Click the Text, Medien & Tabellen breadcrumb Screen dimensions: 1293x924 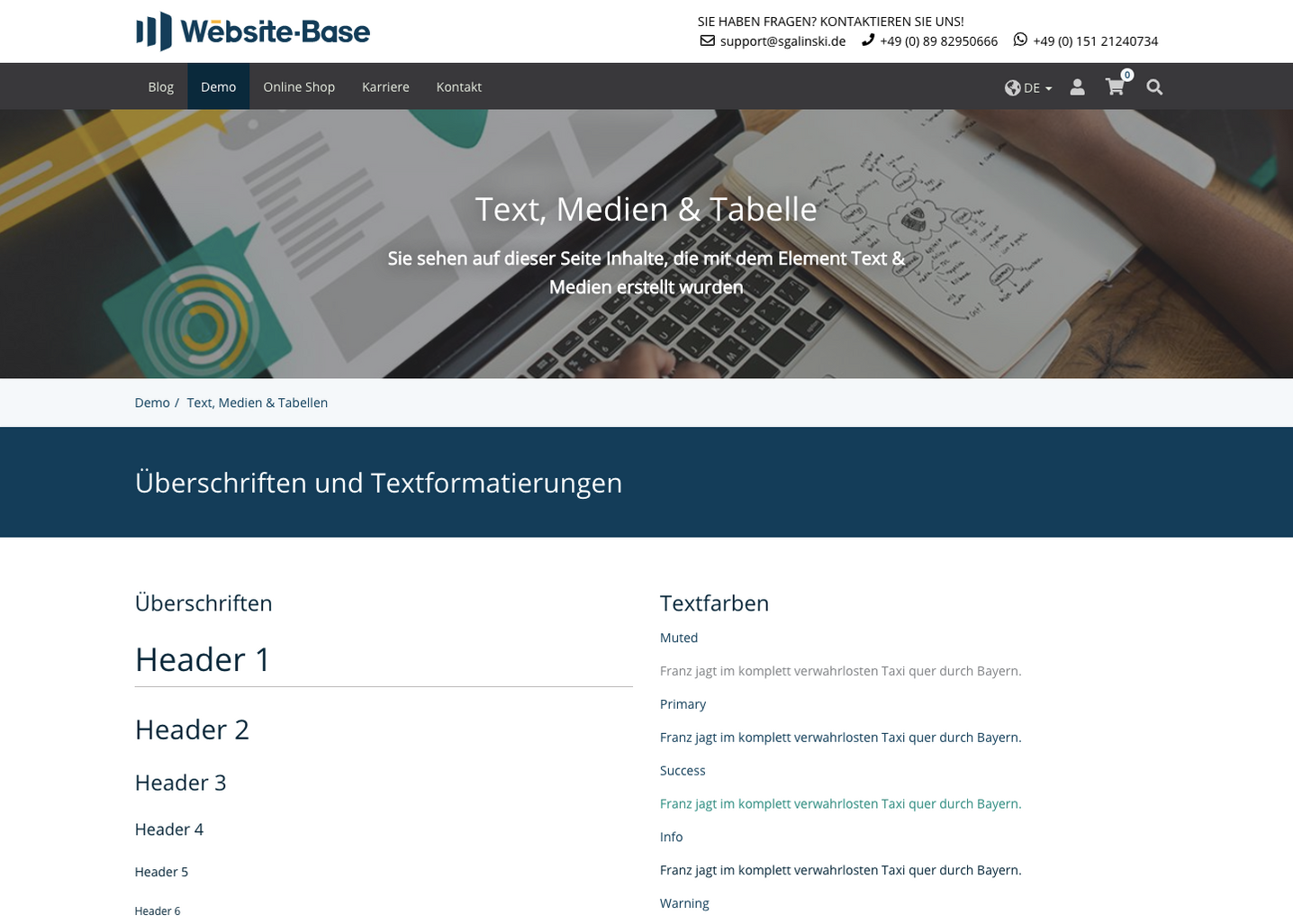(x=257, y=403)
